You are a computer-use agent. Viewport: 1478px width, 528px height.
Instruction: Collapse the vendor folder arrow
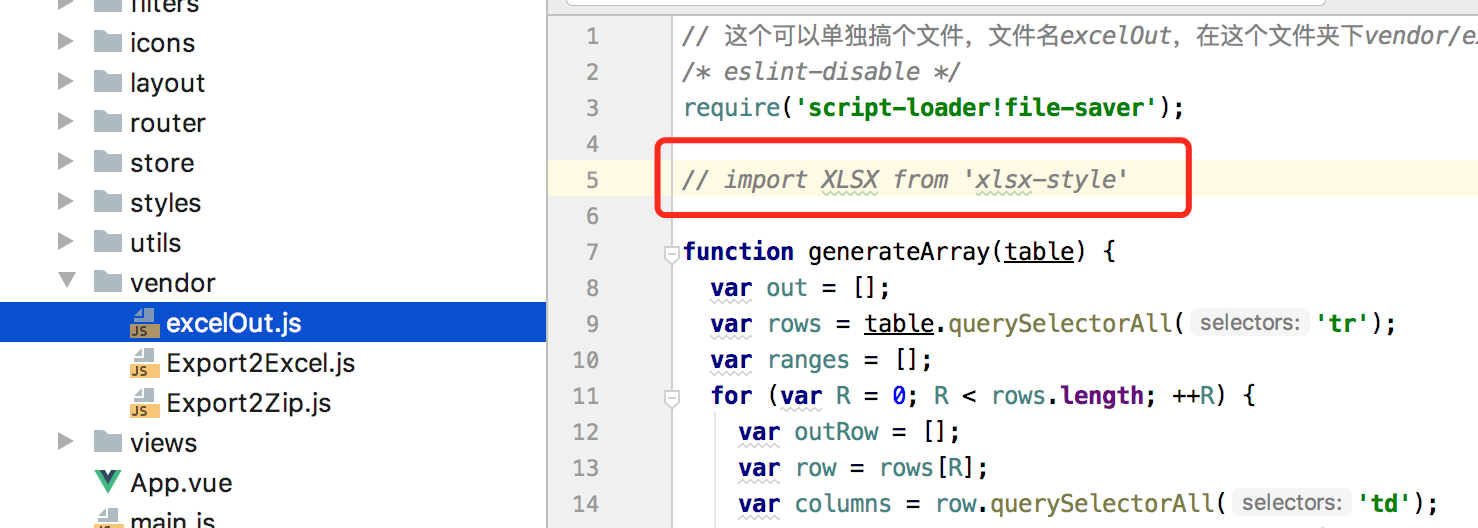point(66,282)
